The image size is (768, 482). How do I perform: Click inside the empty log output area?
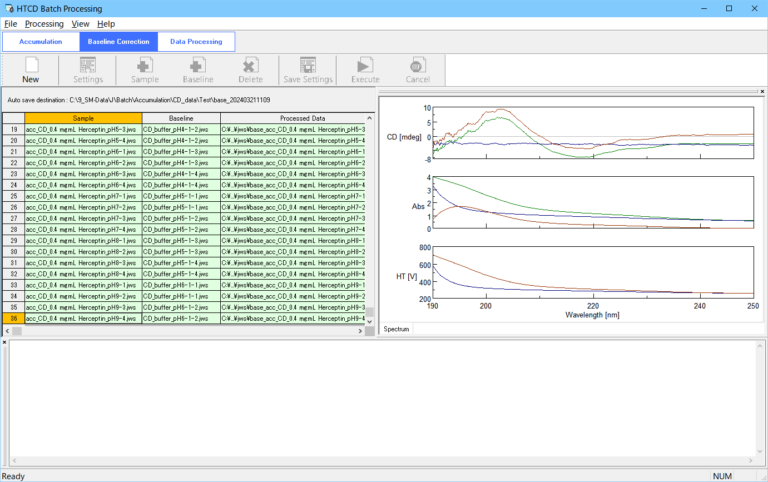(383, 399)
